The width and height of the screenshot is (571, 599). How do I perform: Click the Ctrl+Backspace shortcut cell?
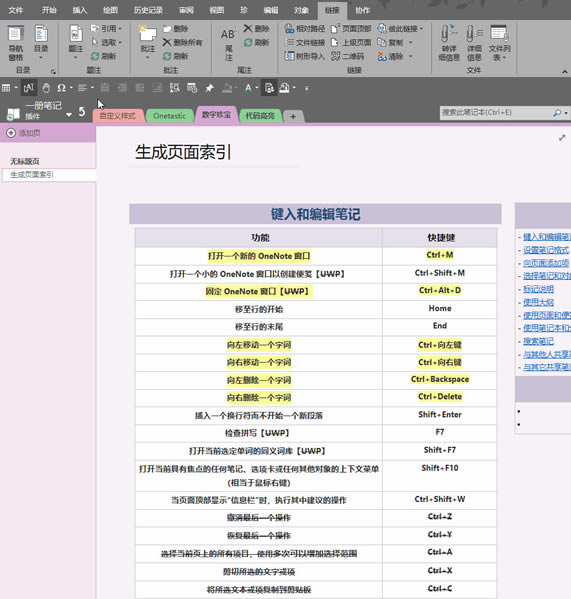440,380
